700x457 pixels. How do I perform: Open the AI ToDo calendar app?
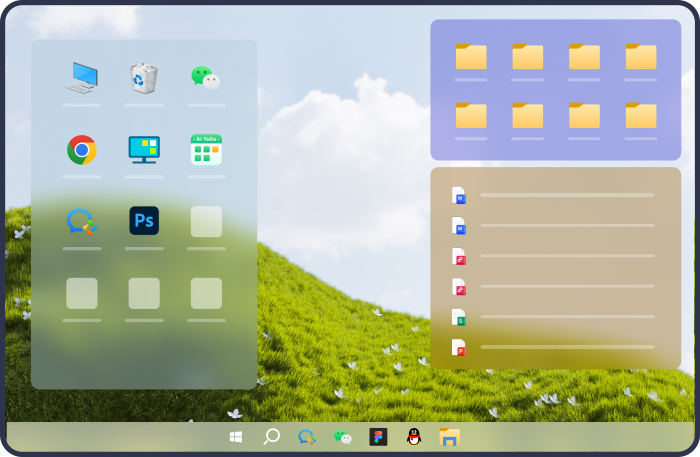pos(206,150)
